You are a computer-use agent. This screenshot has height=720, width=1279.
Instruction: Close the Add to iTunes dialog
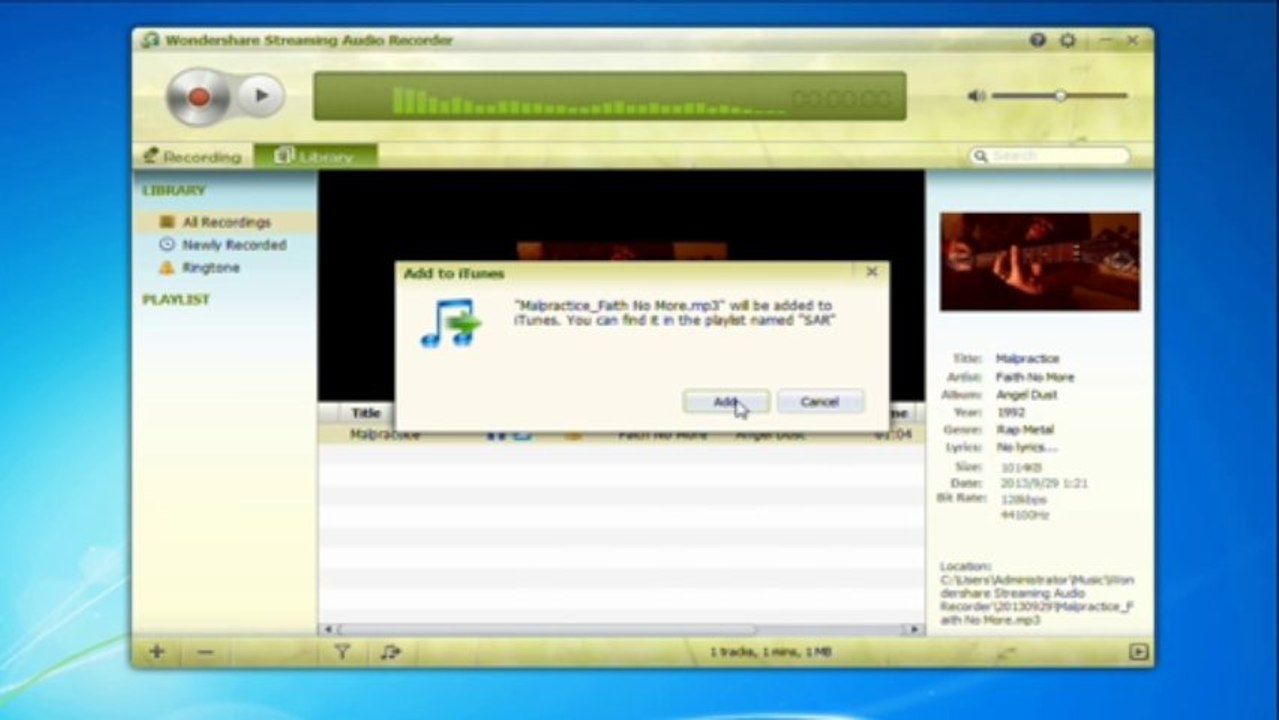(x=872, y=271)
